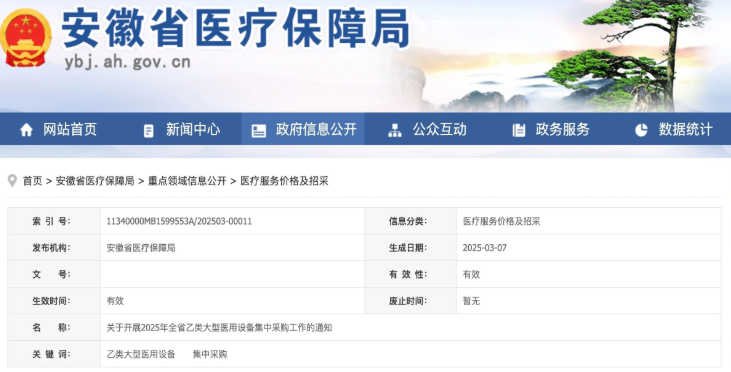Click the ybj.ah.gov.cn domain text

(127, 62)
